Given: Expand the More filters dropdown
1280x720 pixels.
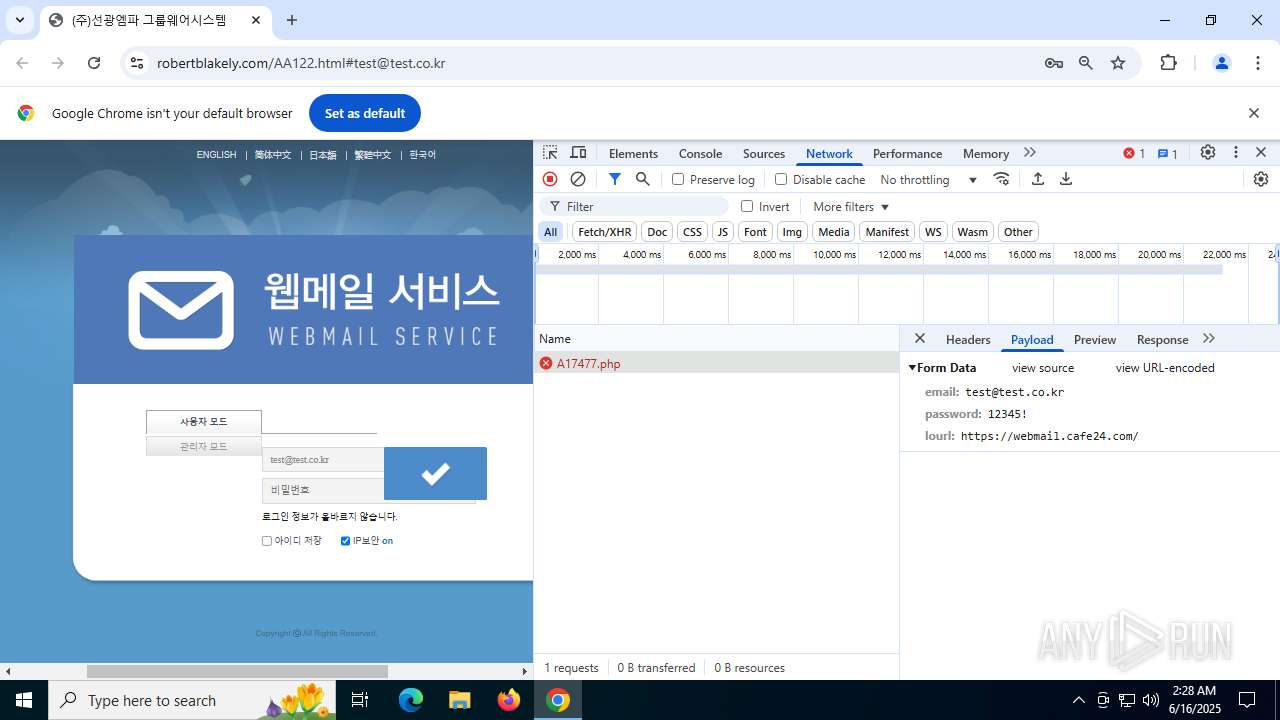Looking at the screenshot, I should 851,206.
